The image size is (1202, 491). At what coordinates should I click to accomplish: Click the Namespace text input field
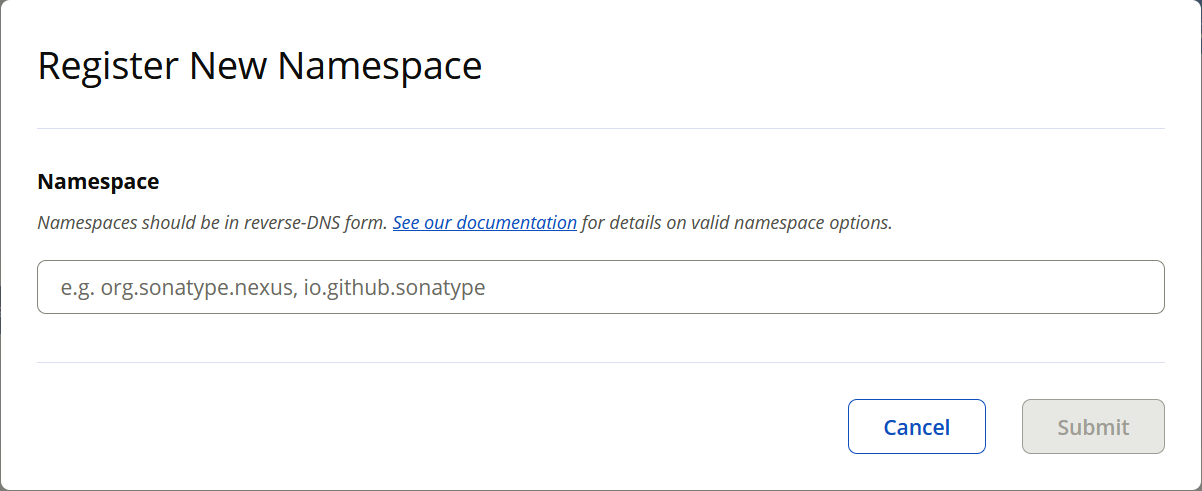click(600, 287)
